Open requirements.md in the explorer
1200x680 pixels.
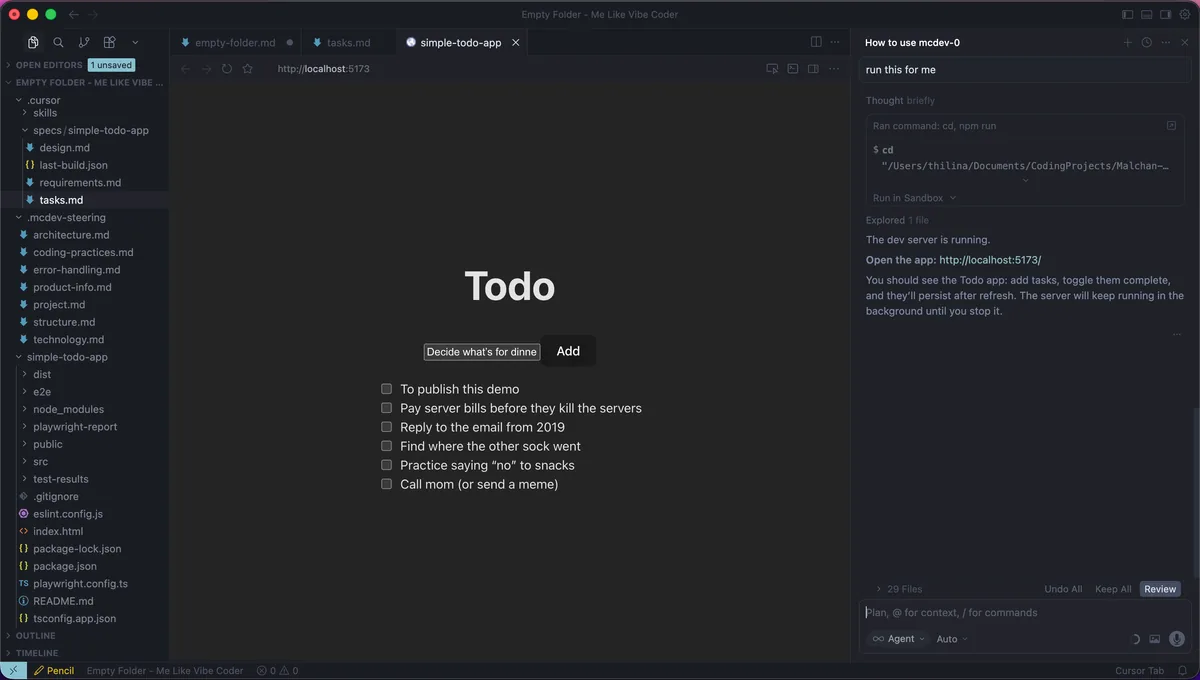[80, 183]
